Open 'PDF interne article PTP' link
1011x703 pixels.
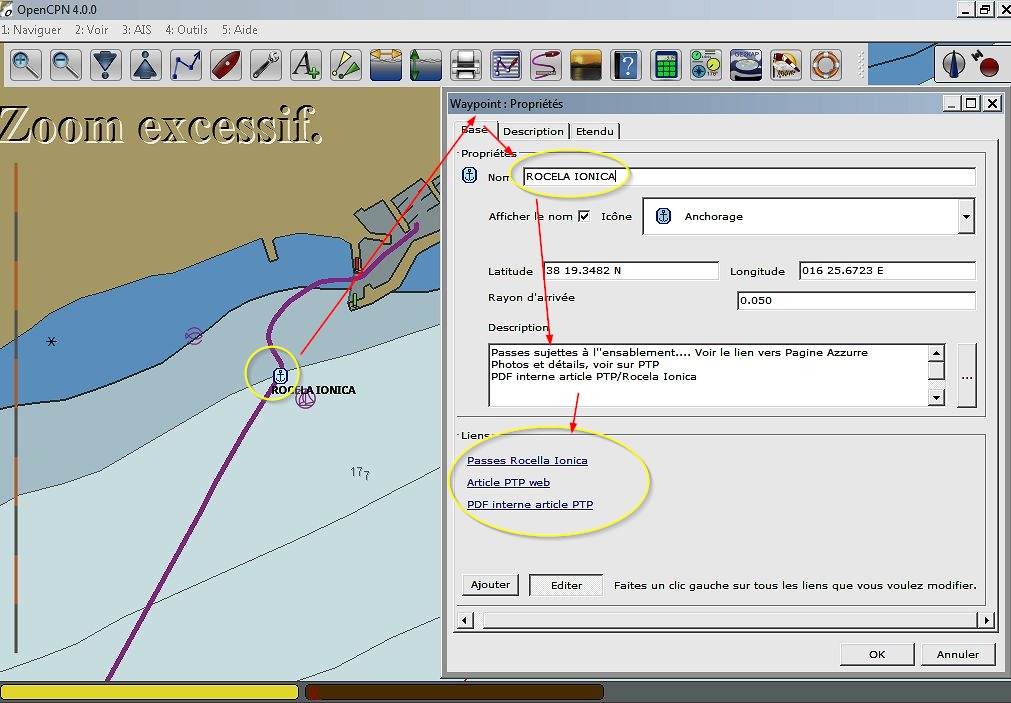click(530, 504)
